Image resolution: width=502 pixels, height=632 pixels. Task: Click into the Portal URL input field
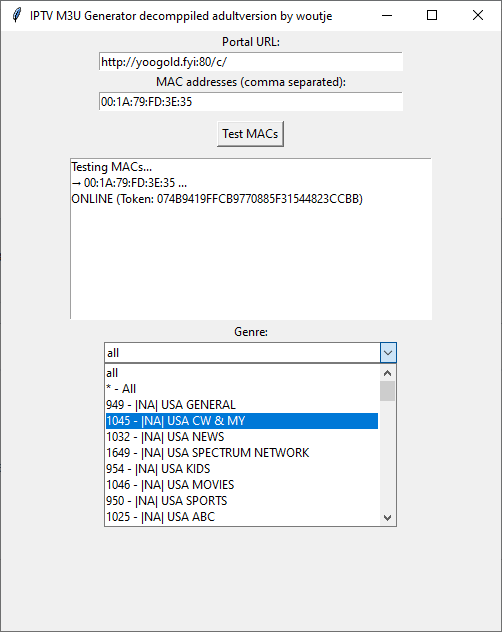[250, 62]
